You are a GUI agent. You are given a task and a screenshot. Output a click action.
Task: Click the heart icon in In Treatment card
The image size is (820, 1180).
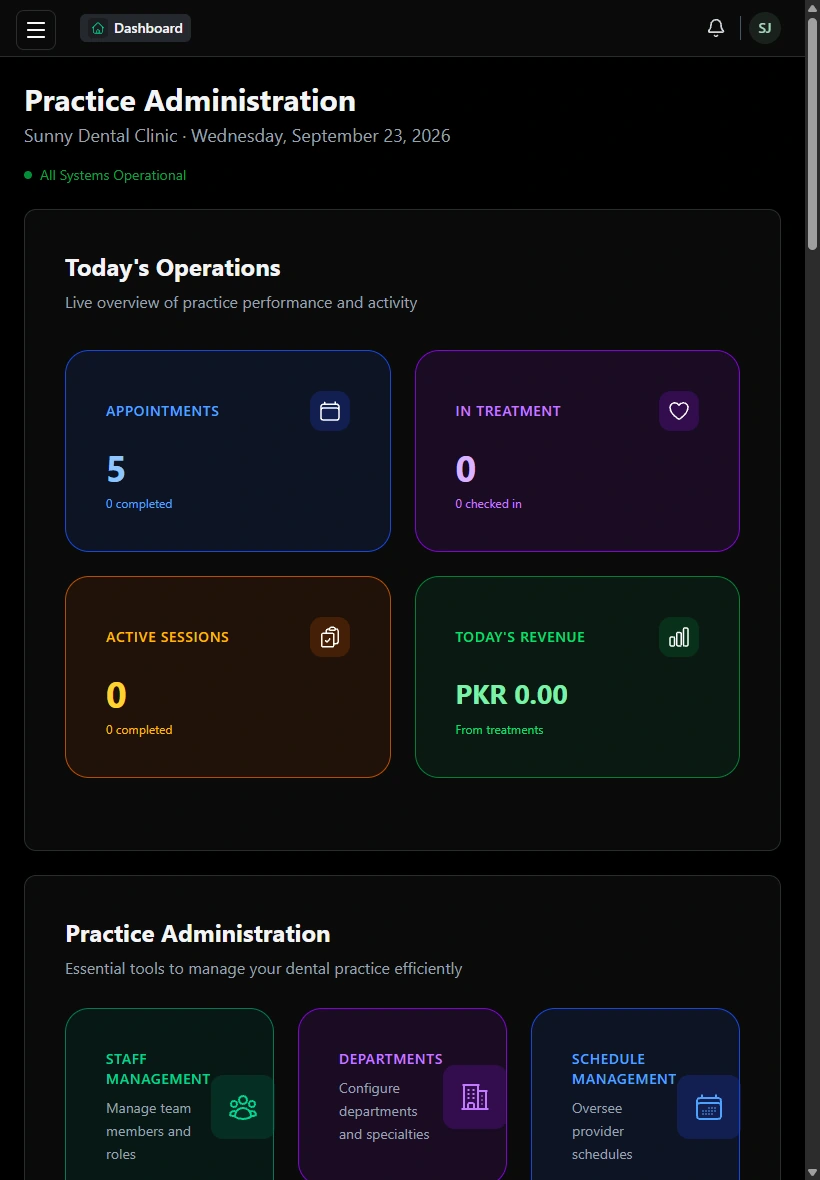pos(679,411)
